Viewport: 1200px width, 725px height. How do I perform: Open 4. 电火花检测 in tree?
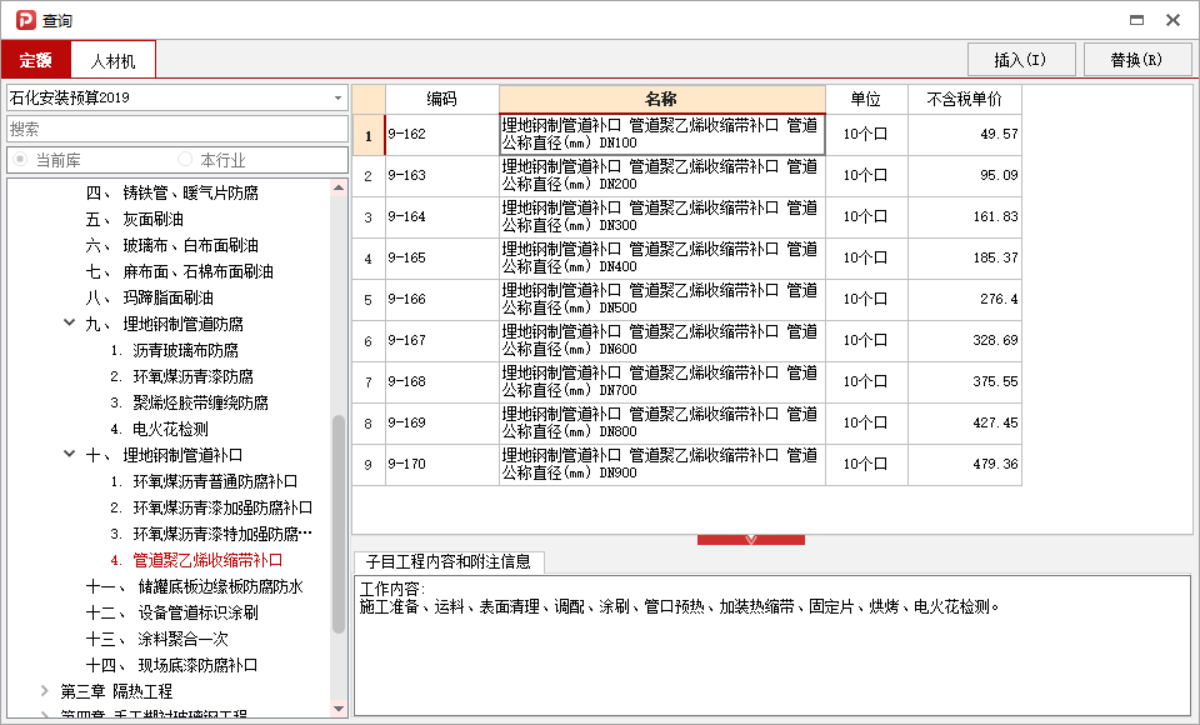pos(159,428)
